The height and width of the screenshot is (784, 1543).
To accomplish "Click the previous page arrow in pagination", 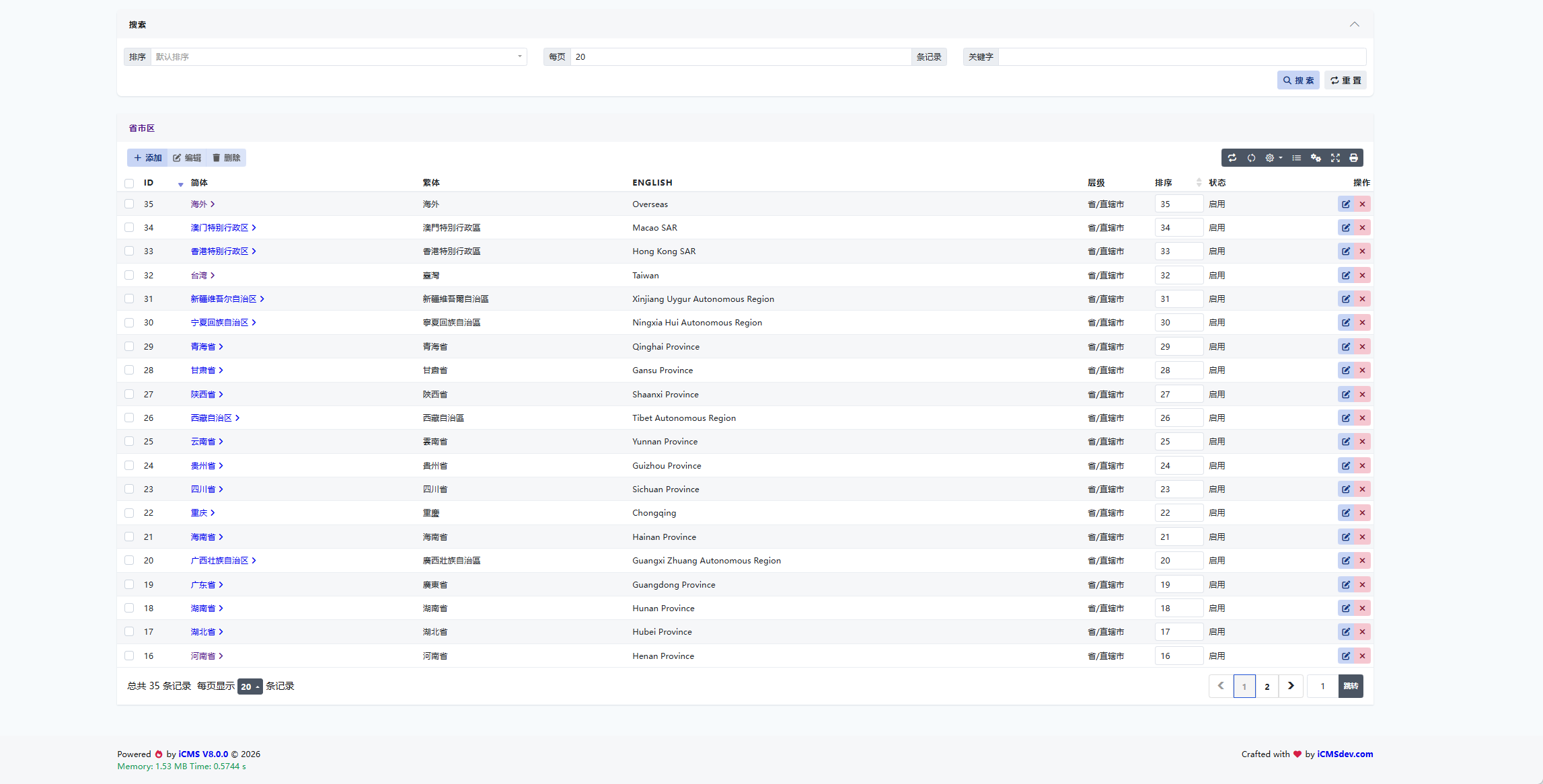I will [x=1221, y=687].
